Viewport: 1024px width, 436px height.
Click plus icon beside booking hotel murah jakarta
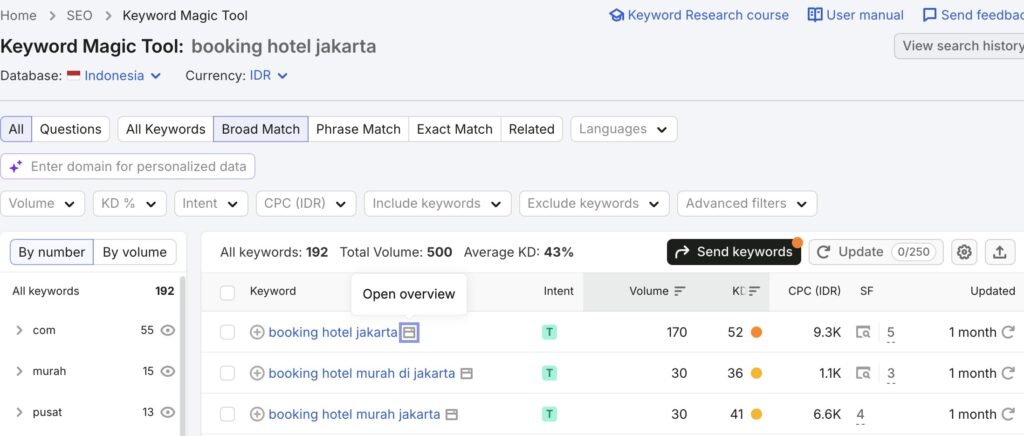tap(257, 414)
